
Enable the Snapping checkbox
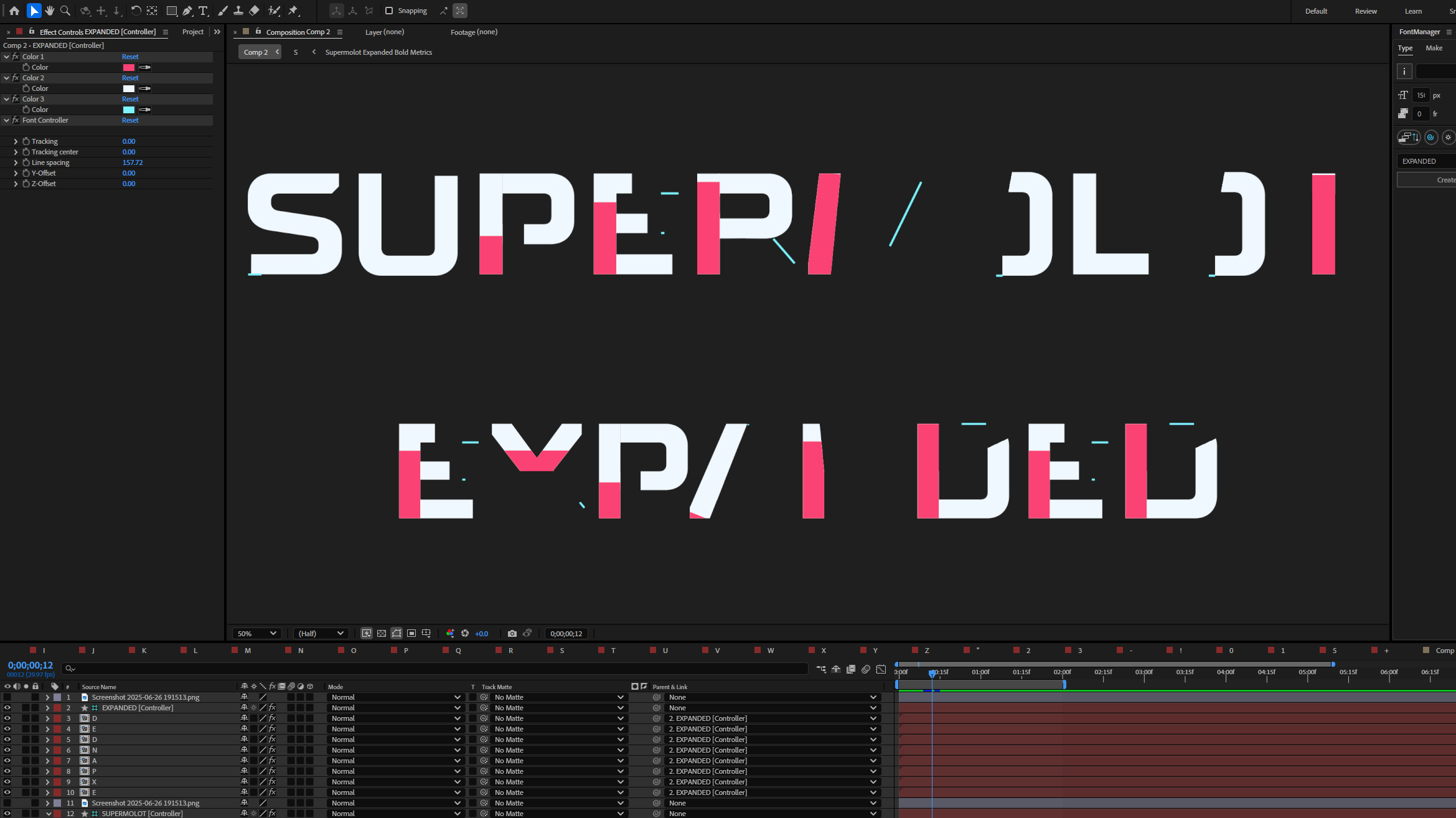389,11
